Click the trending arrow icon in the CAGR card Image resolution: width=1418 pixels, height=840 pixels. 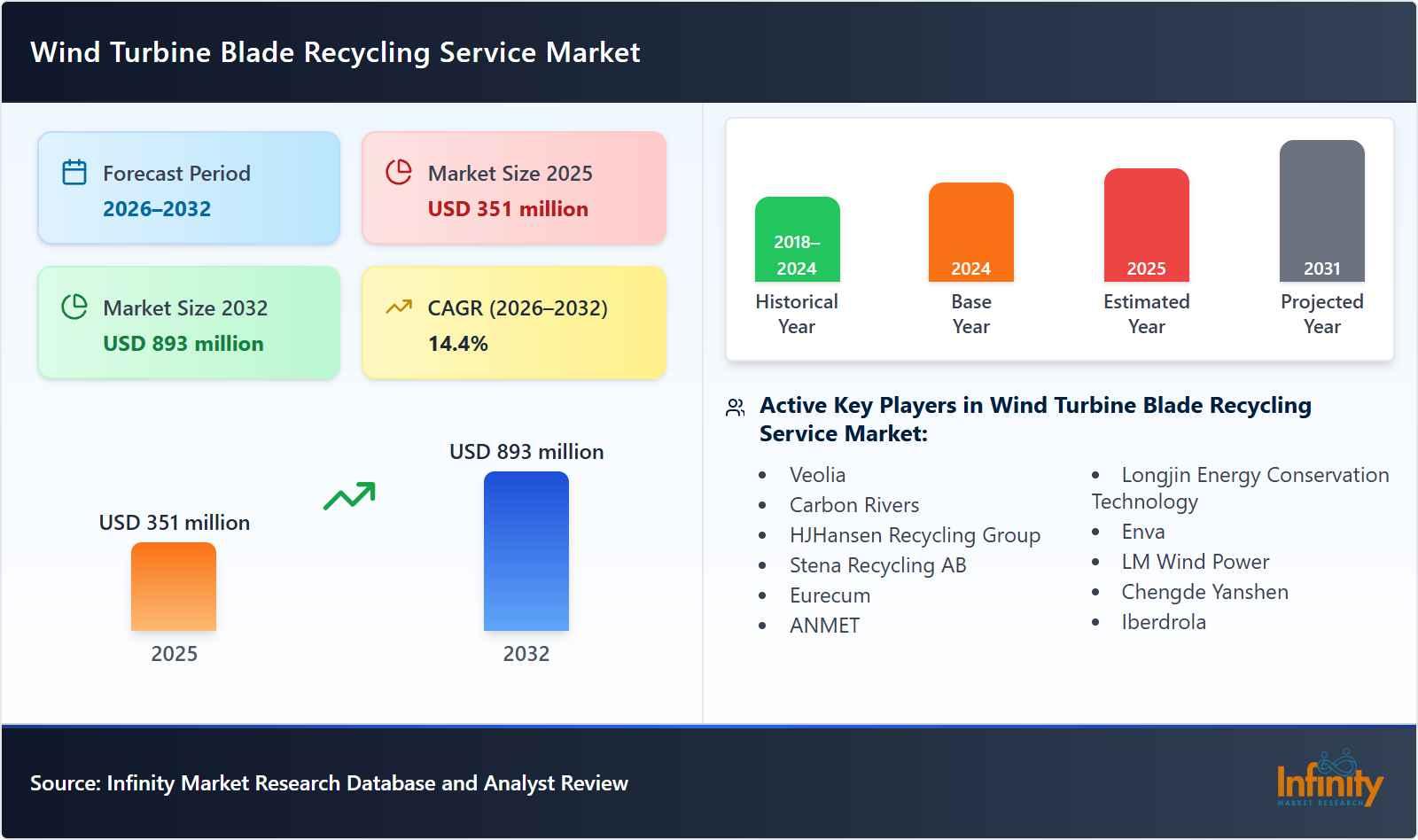click(399, 305)
